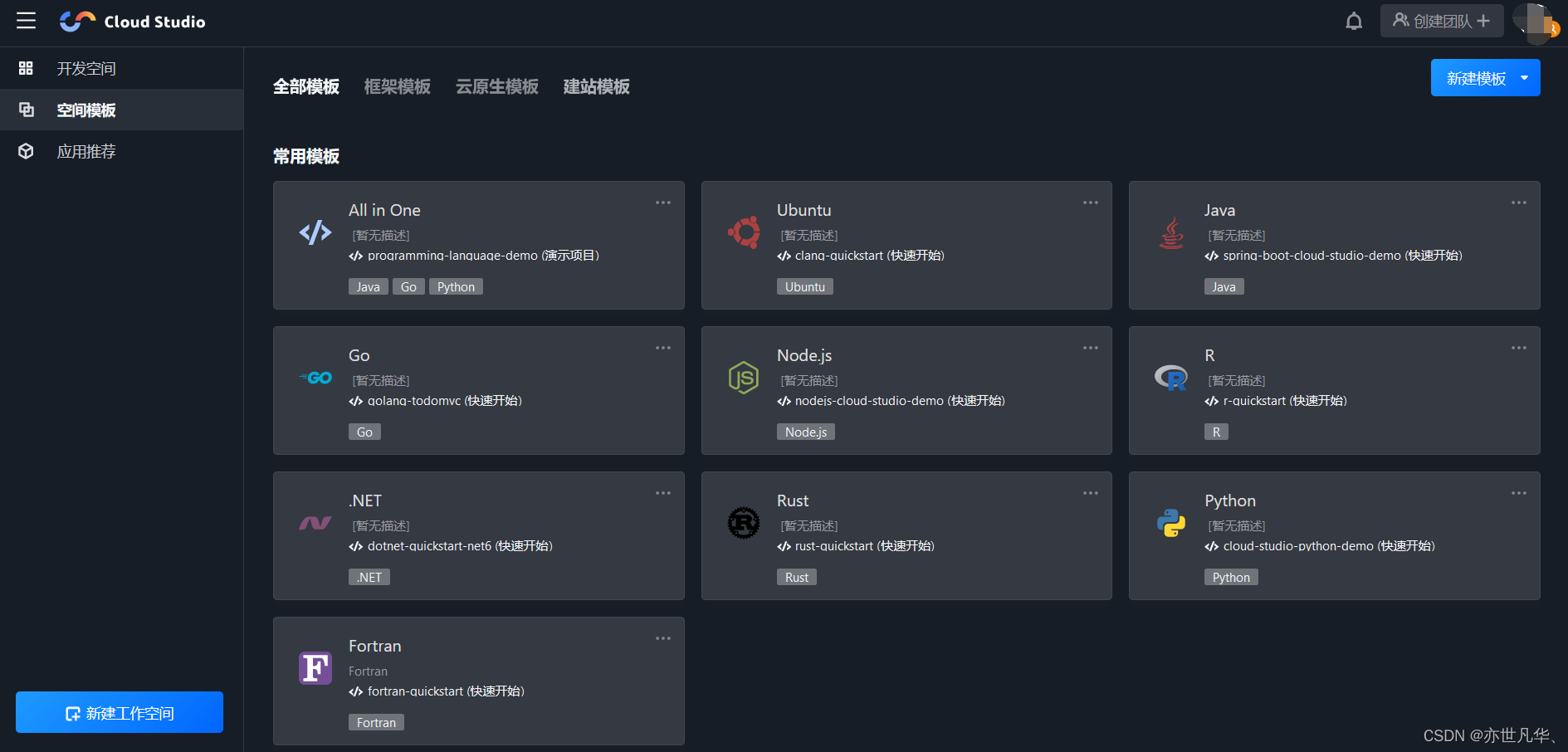Click the Node.js tag label
Screen dimensions: 1568x752
[x=806, y=432]
